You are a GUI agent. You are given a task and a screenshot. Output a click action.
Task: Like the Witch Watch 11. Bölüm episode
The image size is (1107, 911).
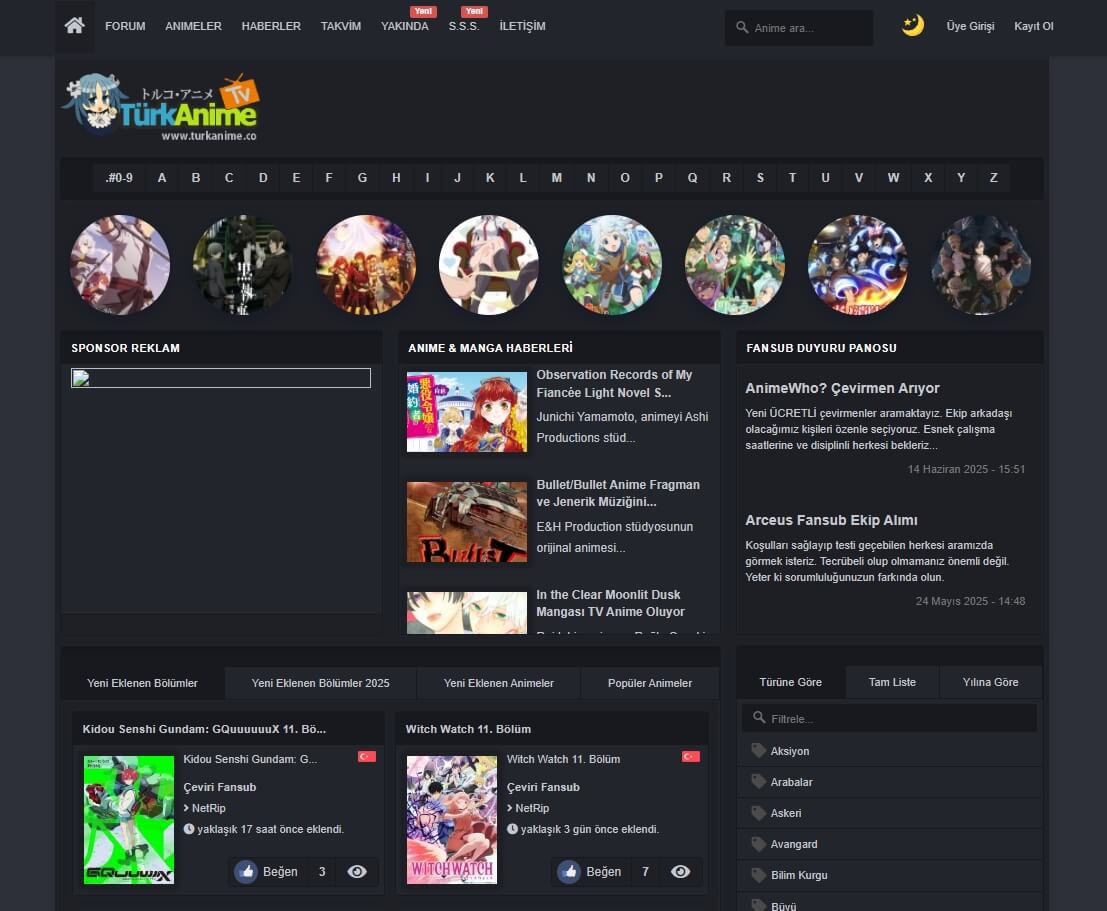pos(594,871)
